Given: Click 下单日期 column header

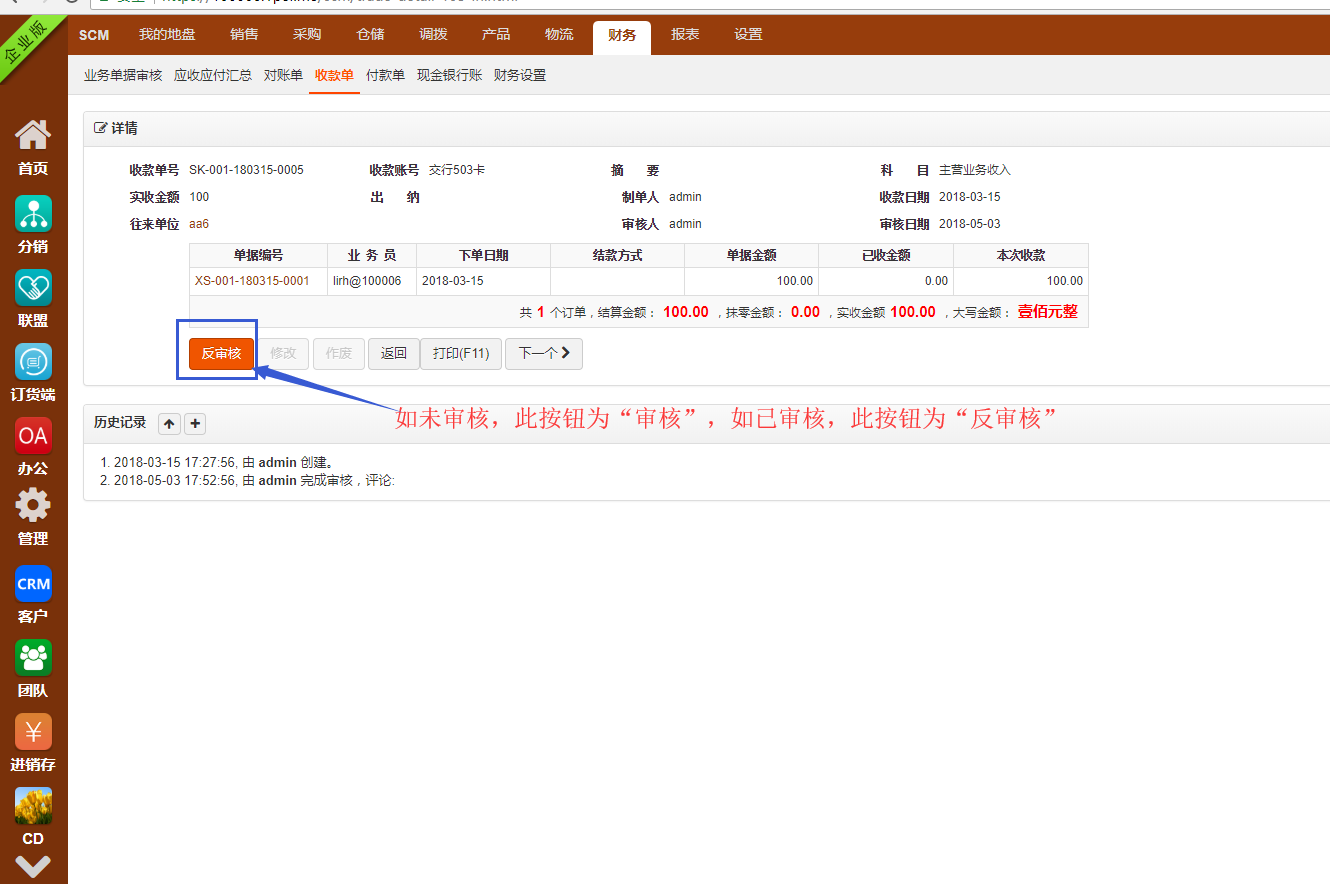Looking at the screenshot, I should click(x=484, y=256).
